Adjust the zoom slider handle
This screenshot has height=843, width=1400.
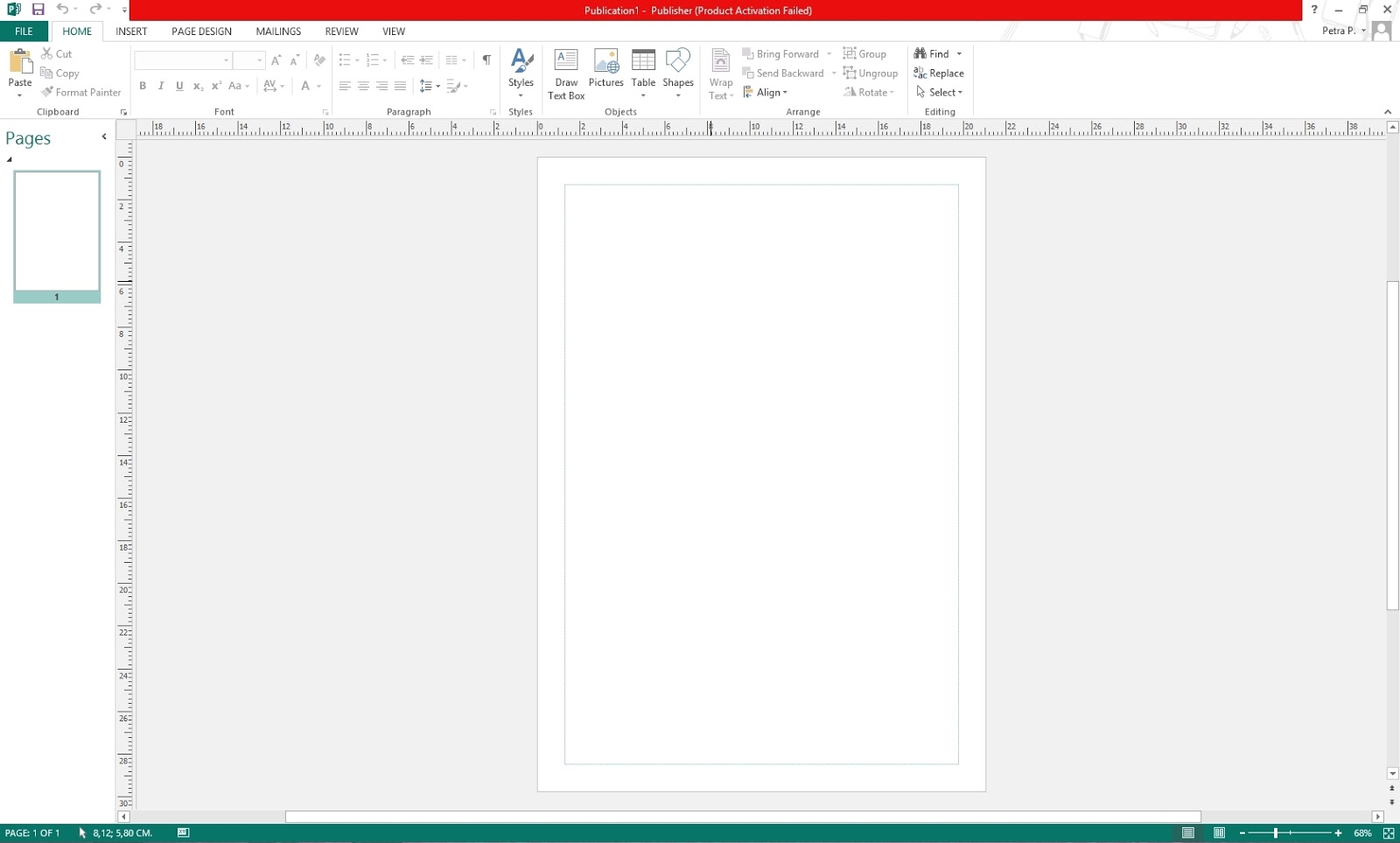(x=1276, y=833)
